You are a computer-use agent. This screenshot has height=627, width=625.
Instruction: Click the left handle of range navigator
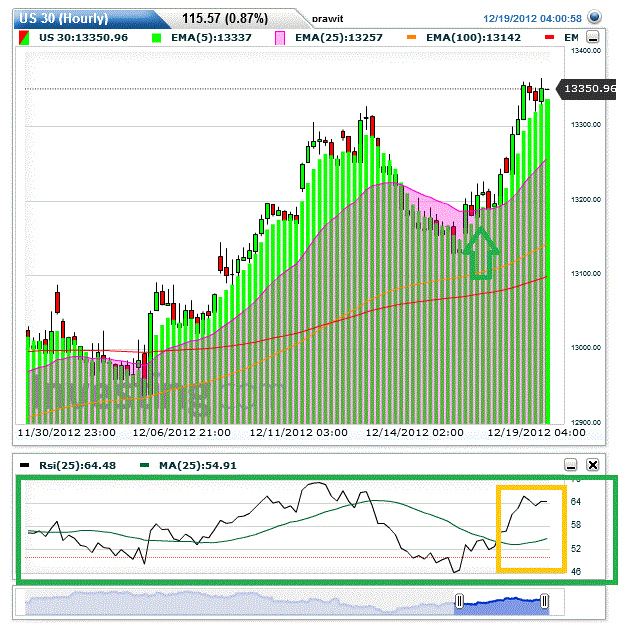(x=459, y=601)
